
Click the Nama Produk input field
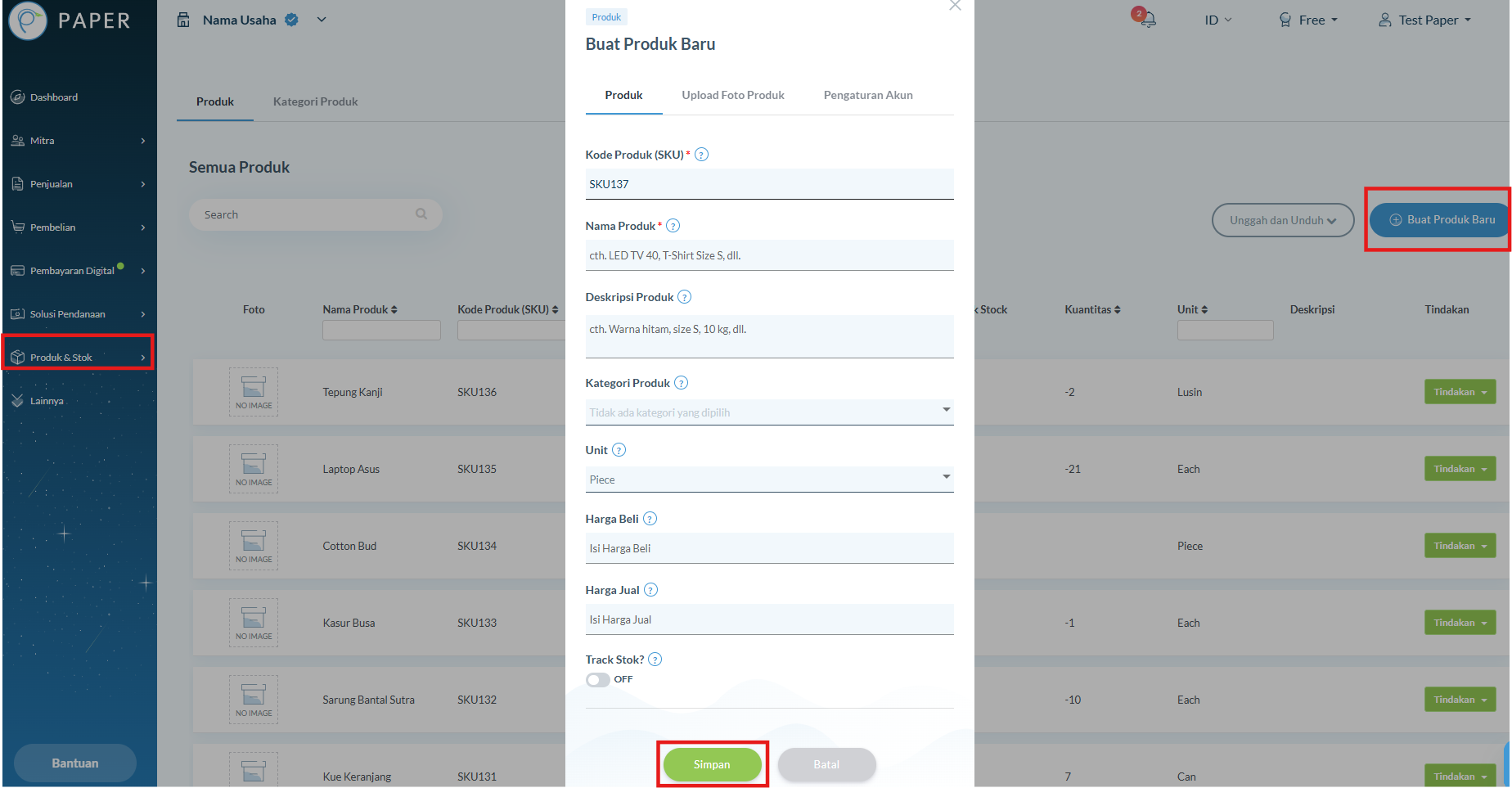coord(769,255)
